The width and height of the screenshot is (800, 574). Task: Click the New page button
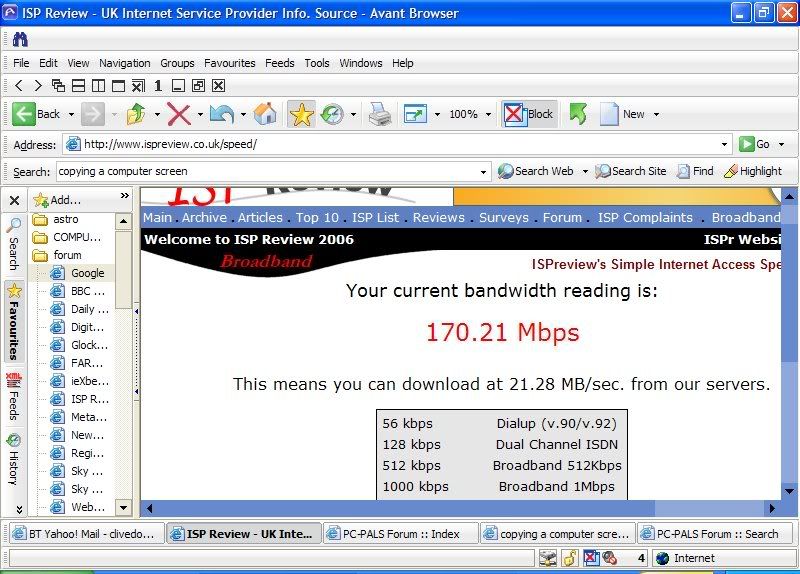tap(621, 114)
